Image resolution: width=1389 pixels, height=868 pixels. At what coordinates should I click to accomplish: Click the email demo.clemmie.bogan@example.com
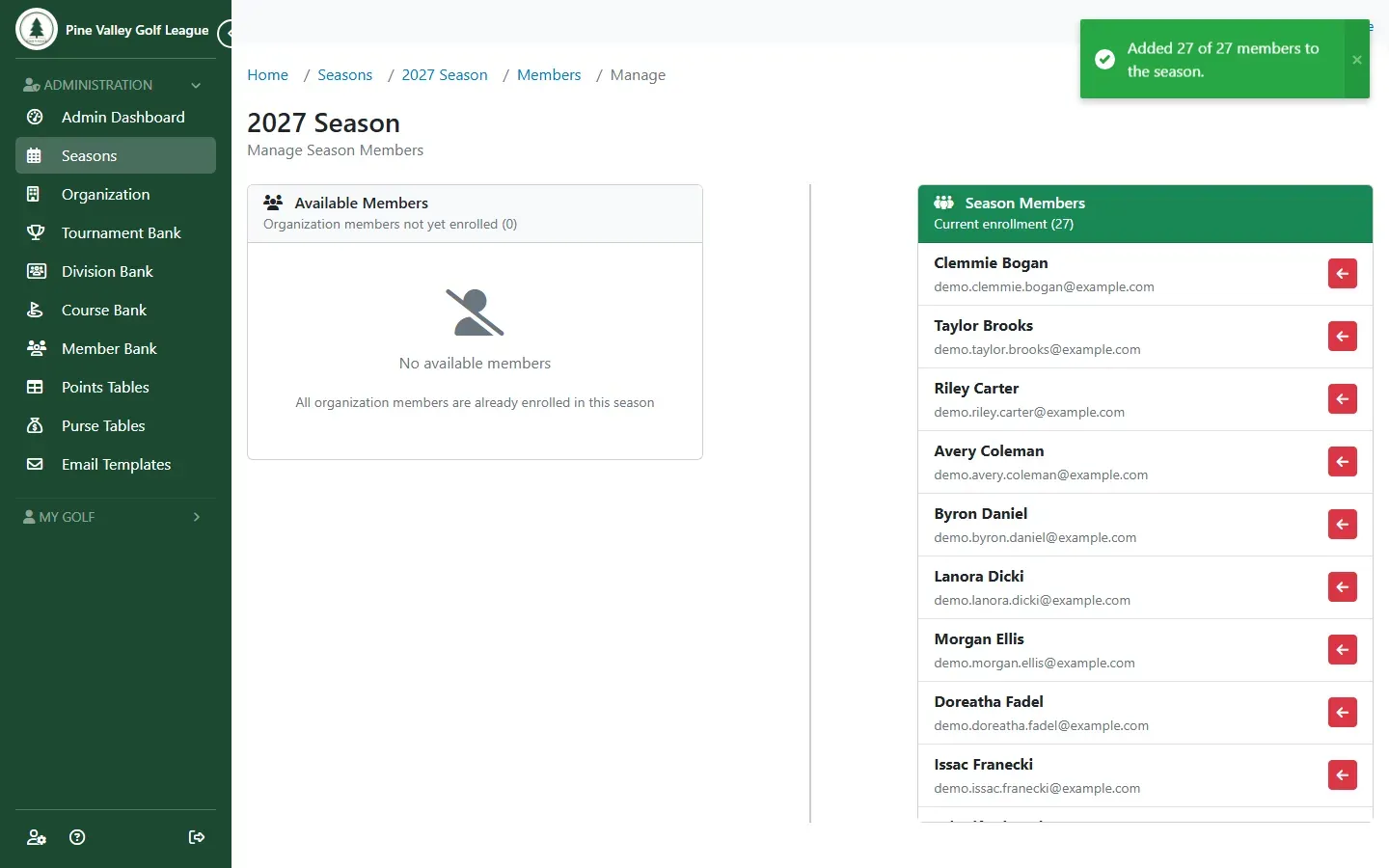pyautogui.click(x=1044, y=286)
